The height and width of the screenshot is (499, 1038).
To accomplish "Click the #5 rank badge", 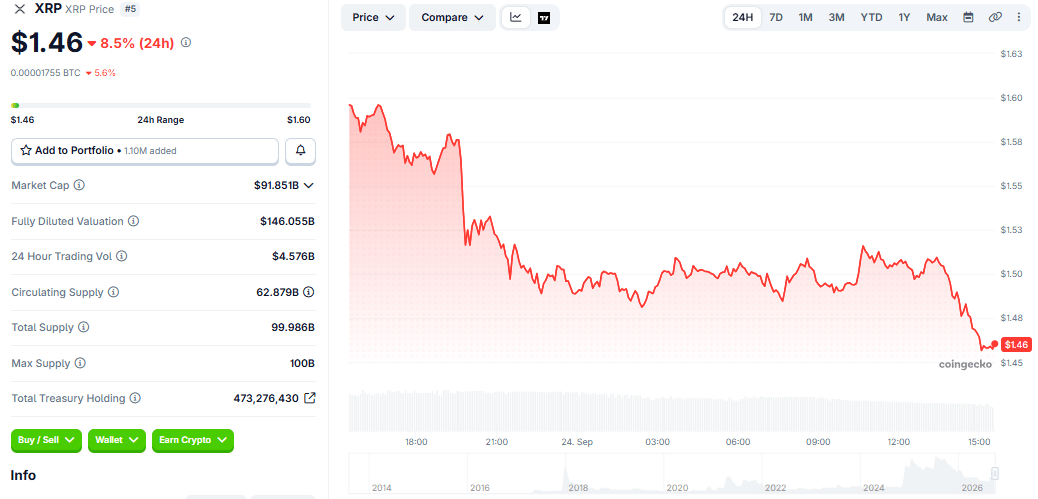I will click(130, 9).
